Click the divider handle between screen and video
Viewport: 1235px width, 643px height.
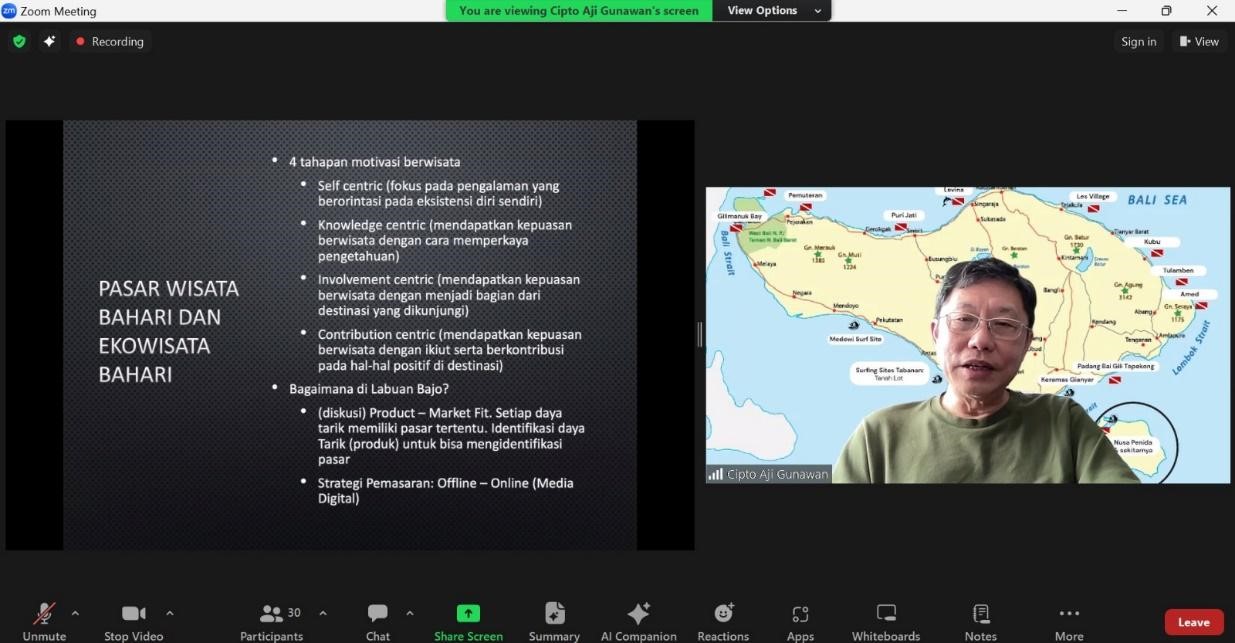[700, 335]
